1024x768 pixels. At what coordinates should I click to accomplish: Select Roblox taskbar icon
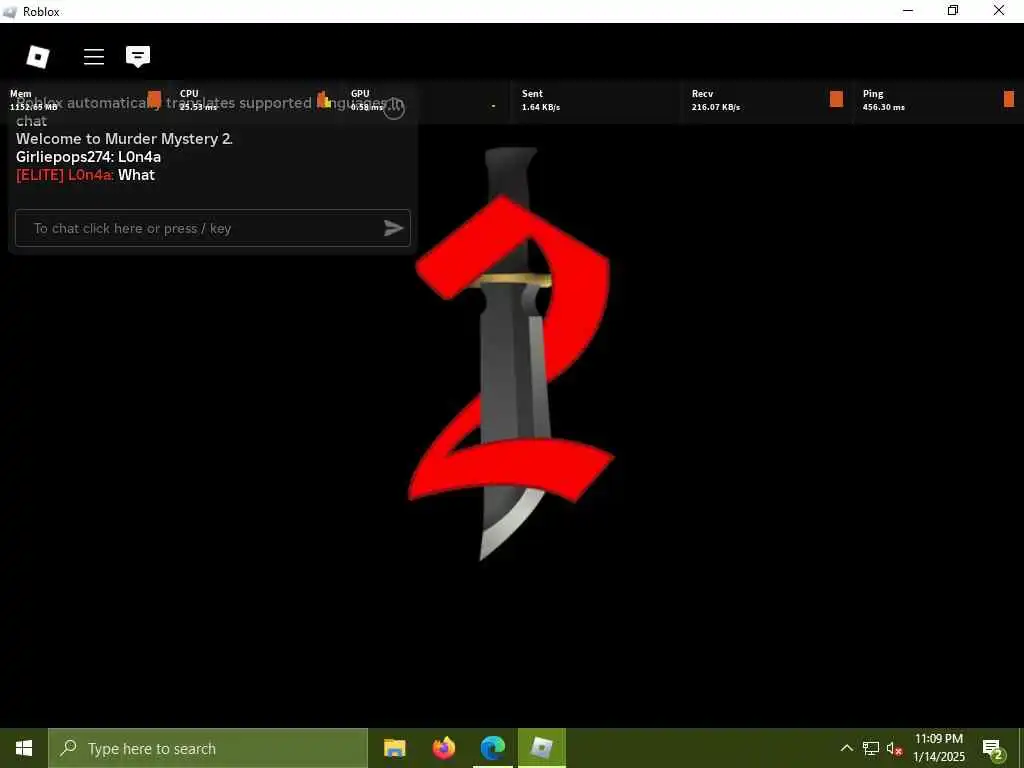pyautogui.click(x=541, y=748)
